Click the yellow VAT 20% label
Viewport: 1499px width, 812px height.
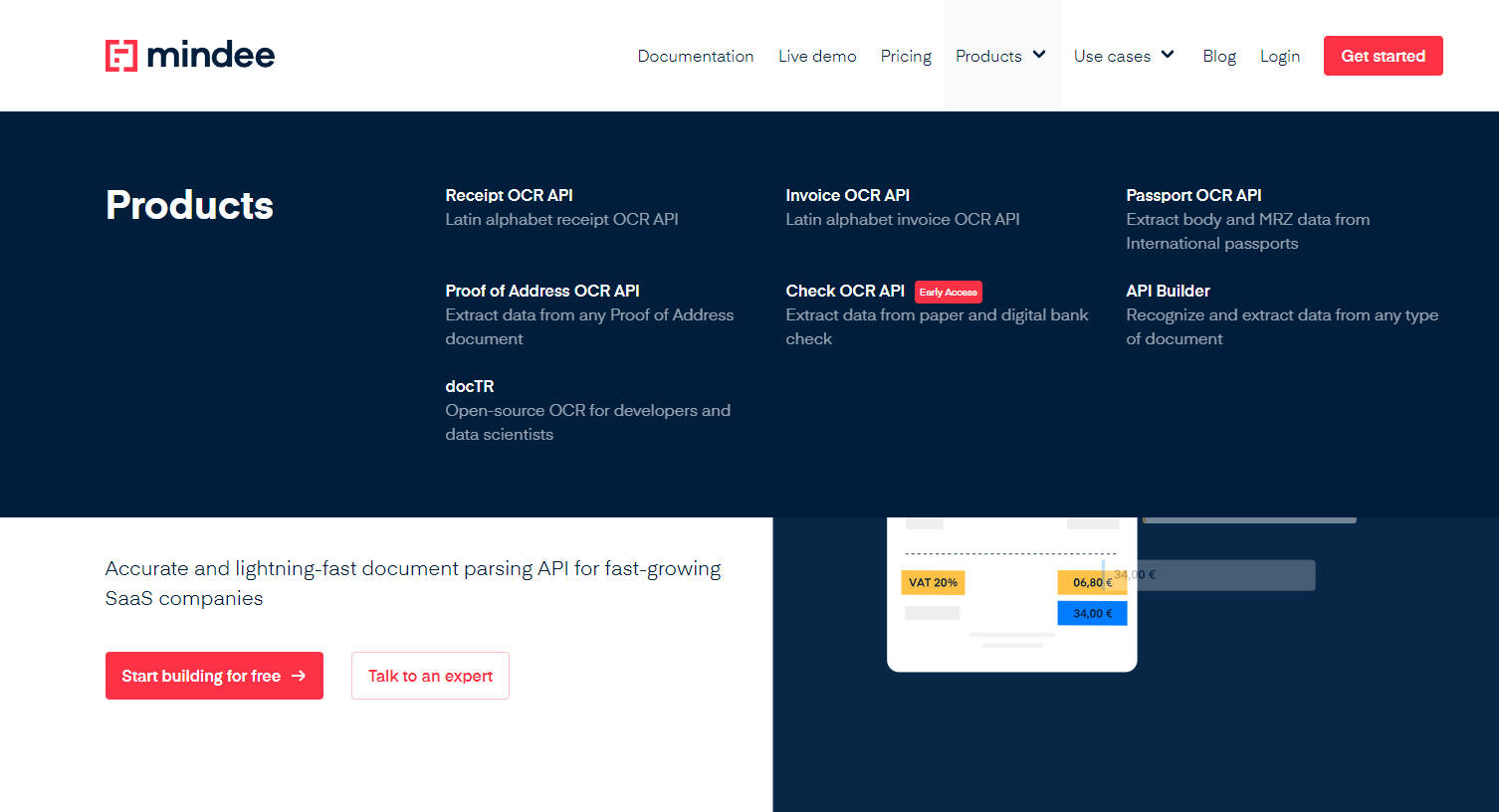[933, 582]
